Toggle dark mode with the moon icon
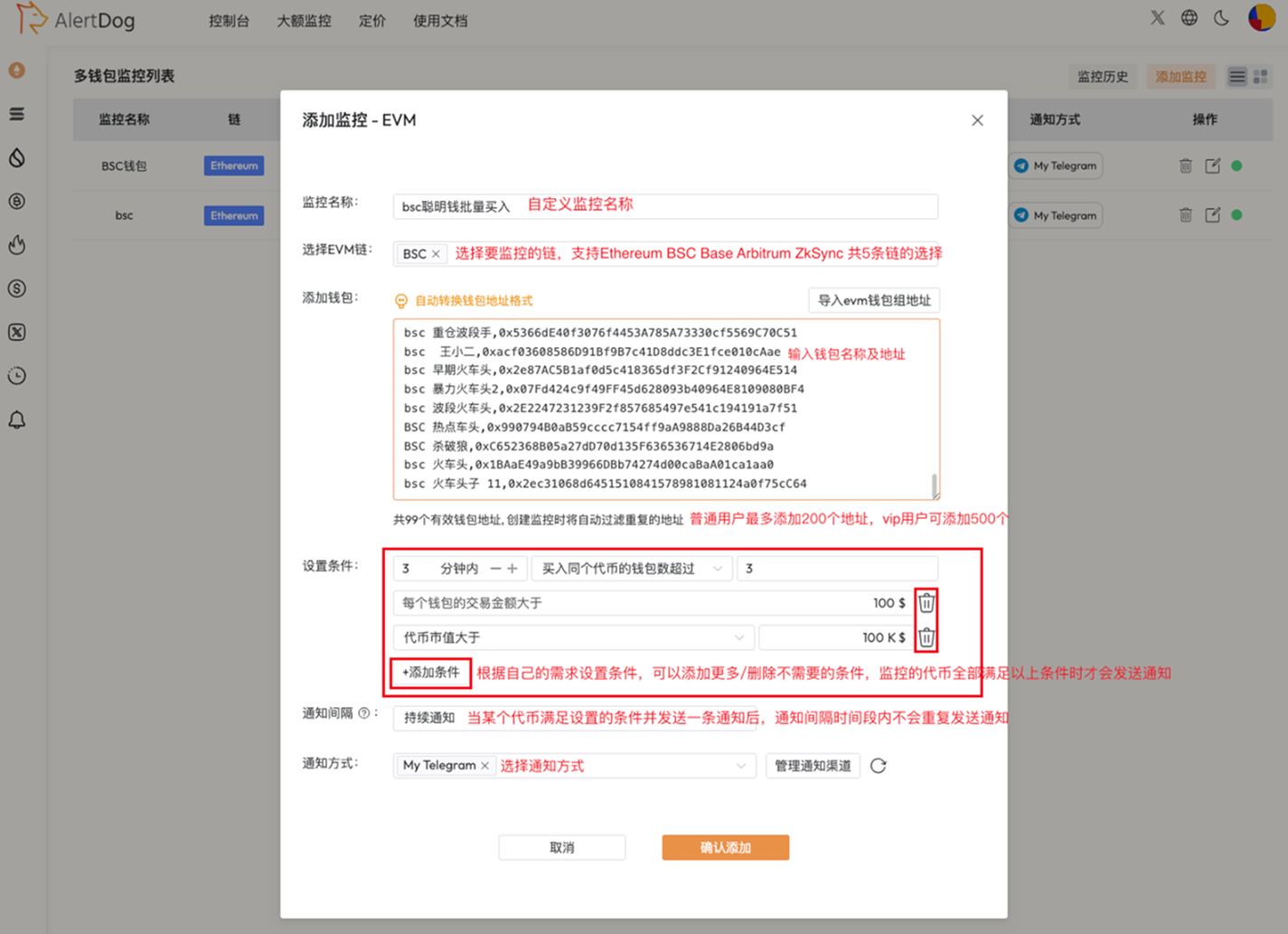Viewport: 1288px width, 934px height. 1221,16
